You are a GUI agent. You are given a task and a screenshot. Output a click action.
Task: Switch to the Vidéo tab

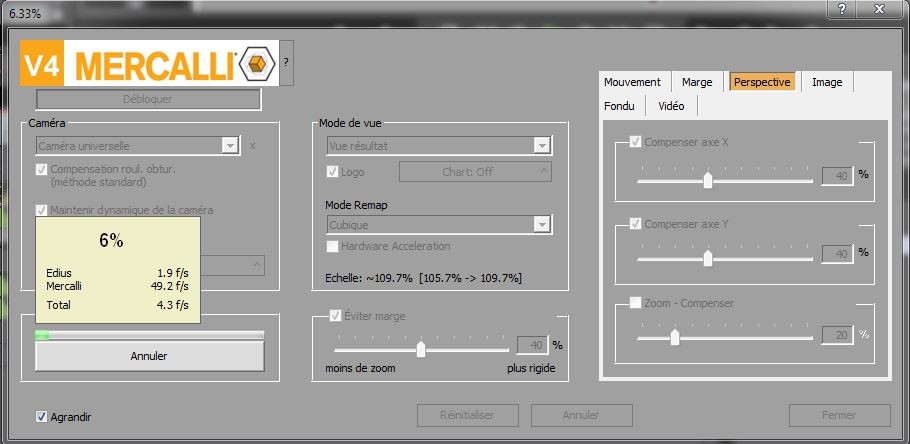click(671, 106)
